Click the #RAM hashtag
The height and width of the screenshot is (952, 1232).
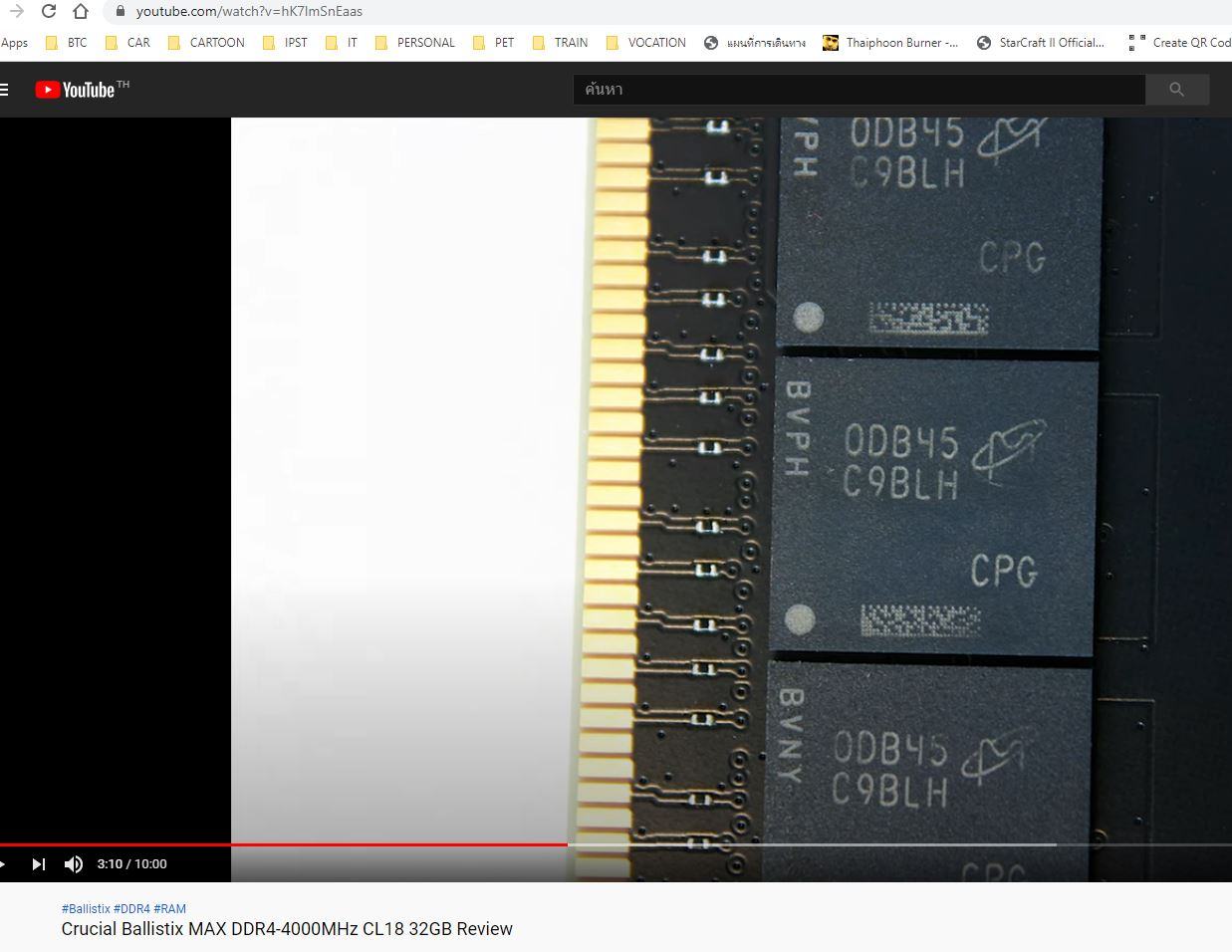169,908
